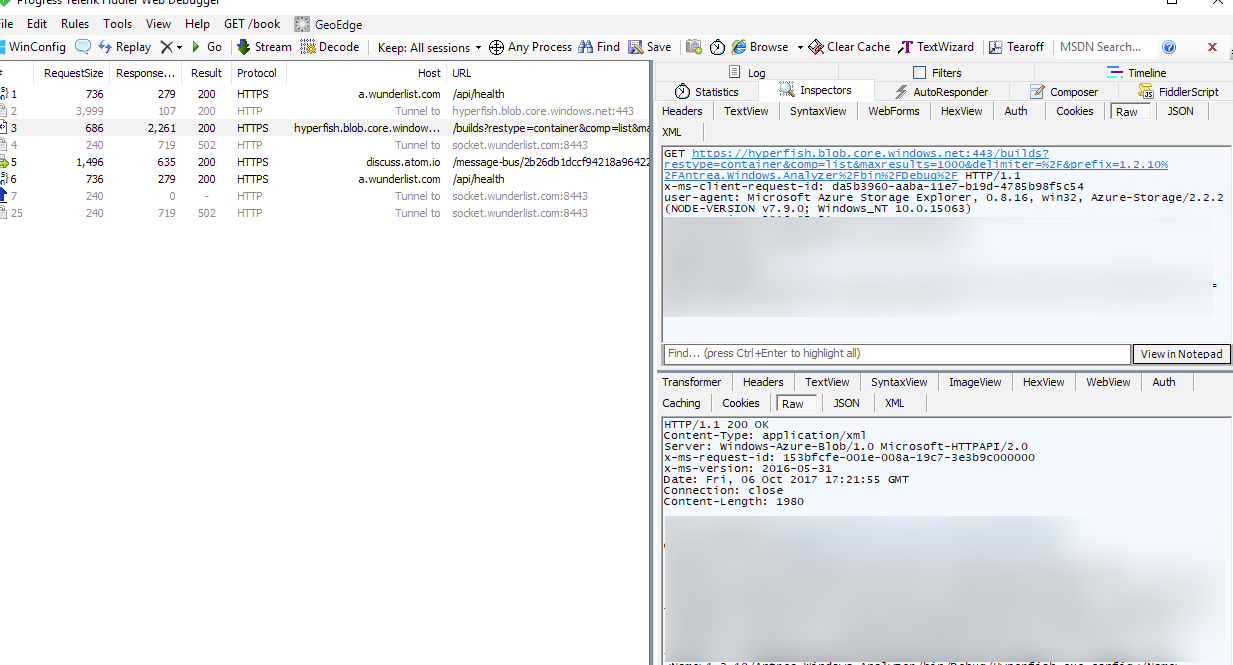Select response WebView inspector tab
This screenshot has height=665, width=1233.
1108,382
